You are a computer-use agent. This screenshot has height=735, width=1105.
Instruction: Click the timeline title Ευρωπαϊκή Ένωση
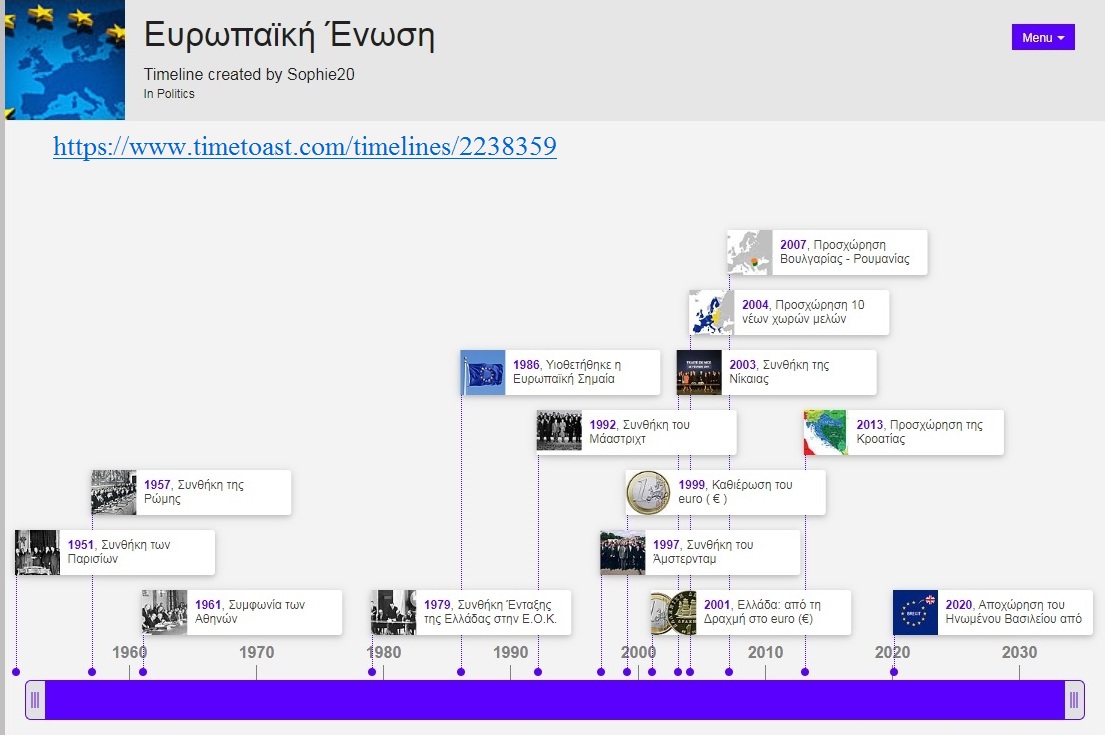tap(289, 35)
